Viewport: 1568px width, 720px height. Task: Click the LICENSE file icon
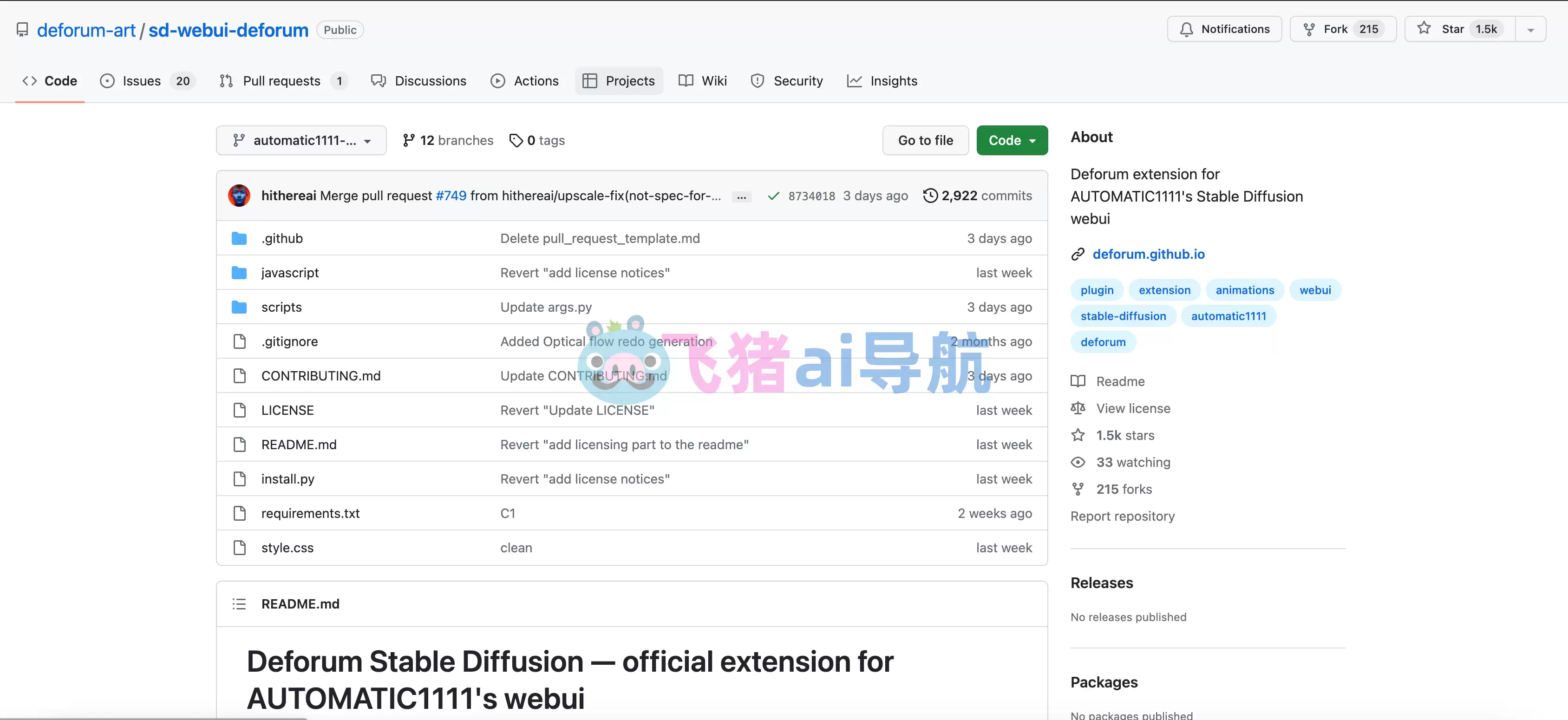point(239,410)
